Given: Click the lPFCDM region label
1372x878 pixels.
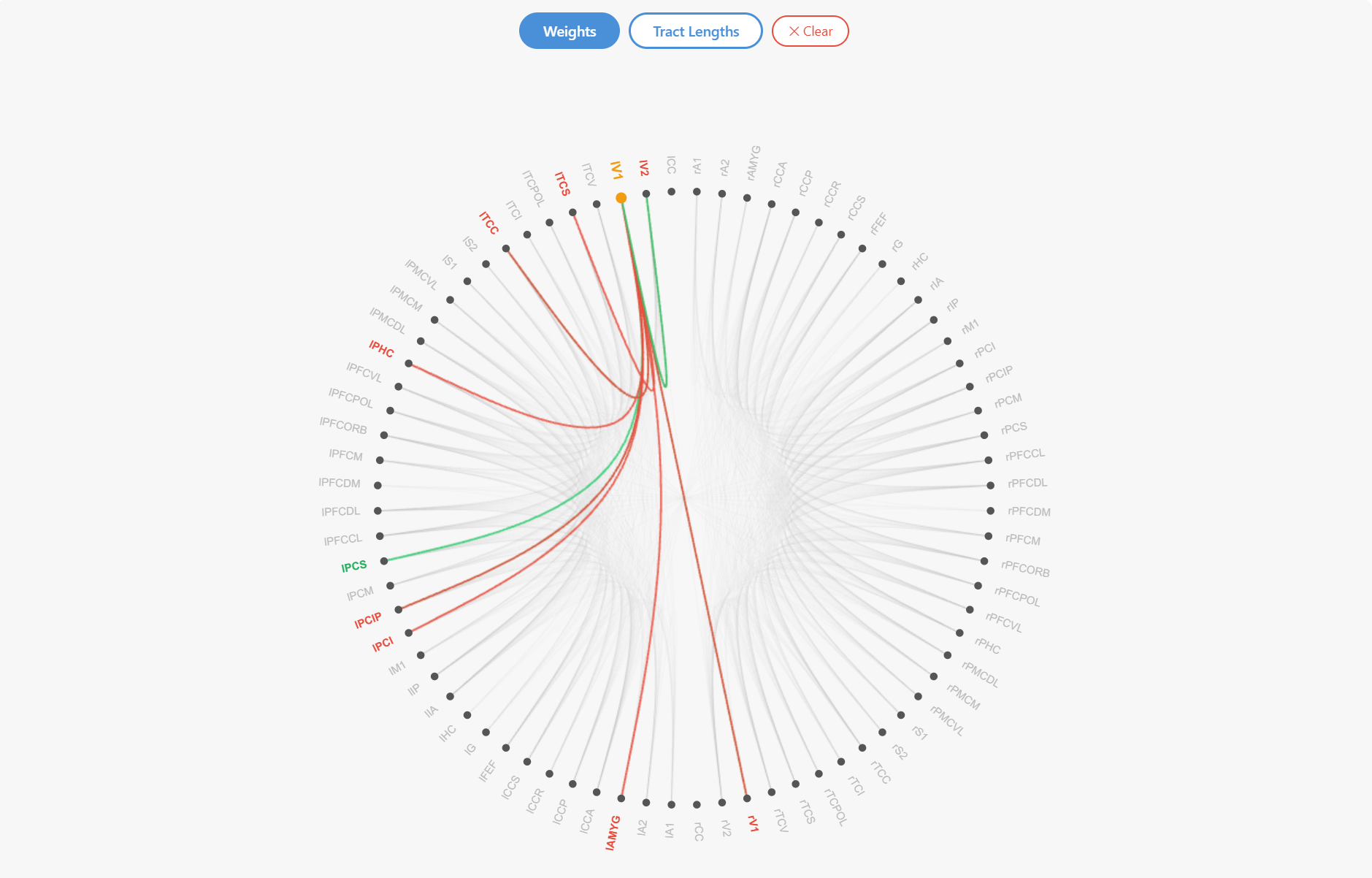Looking at the screenshot, I should [340, 483].
